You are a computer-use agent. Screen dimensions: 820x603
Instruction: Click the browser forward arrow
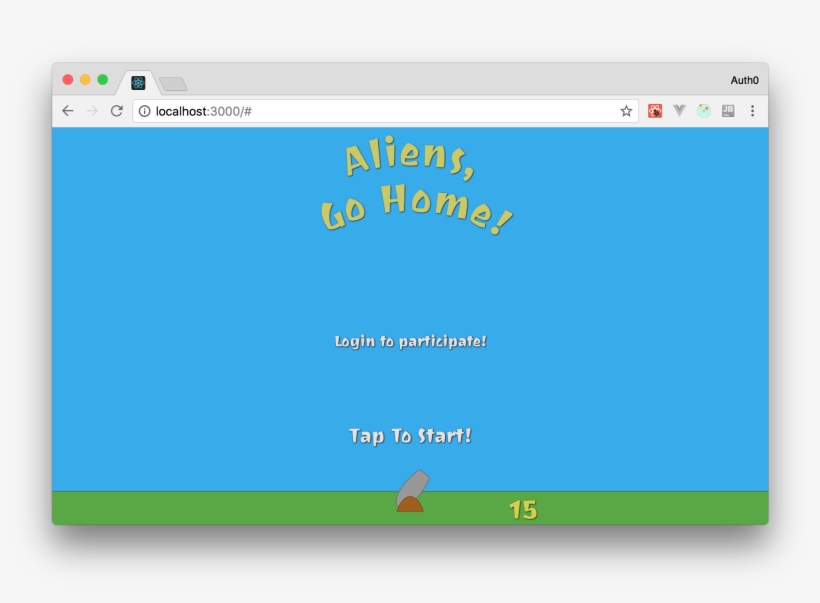pos(92,111)
